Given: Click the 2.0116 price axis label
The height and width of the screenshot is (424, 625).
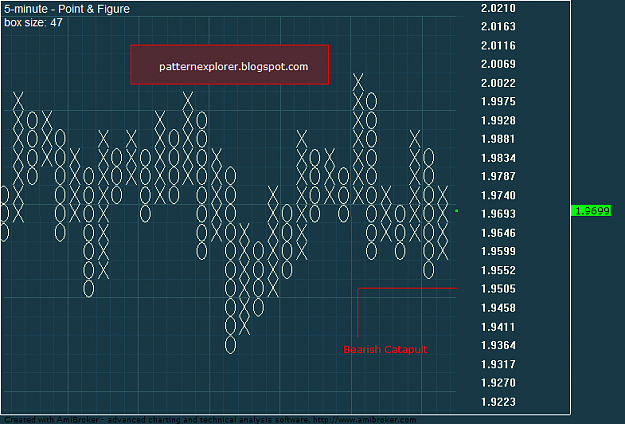Looking at the screenshot, I should click(x=498, y=45).
